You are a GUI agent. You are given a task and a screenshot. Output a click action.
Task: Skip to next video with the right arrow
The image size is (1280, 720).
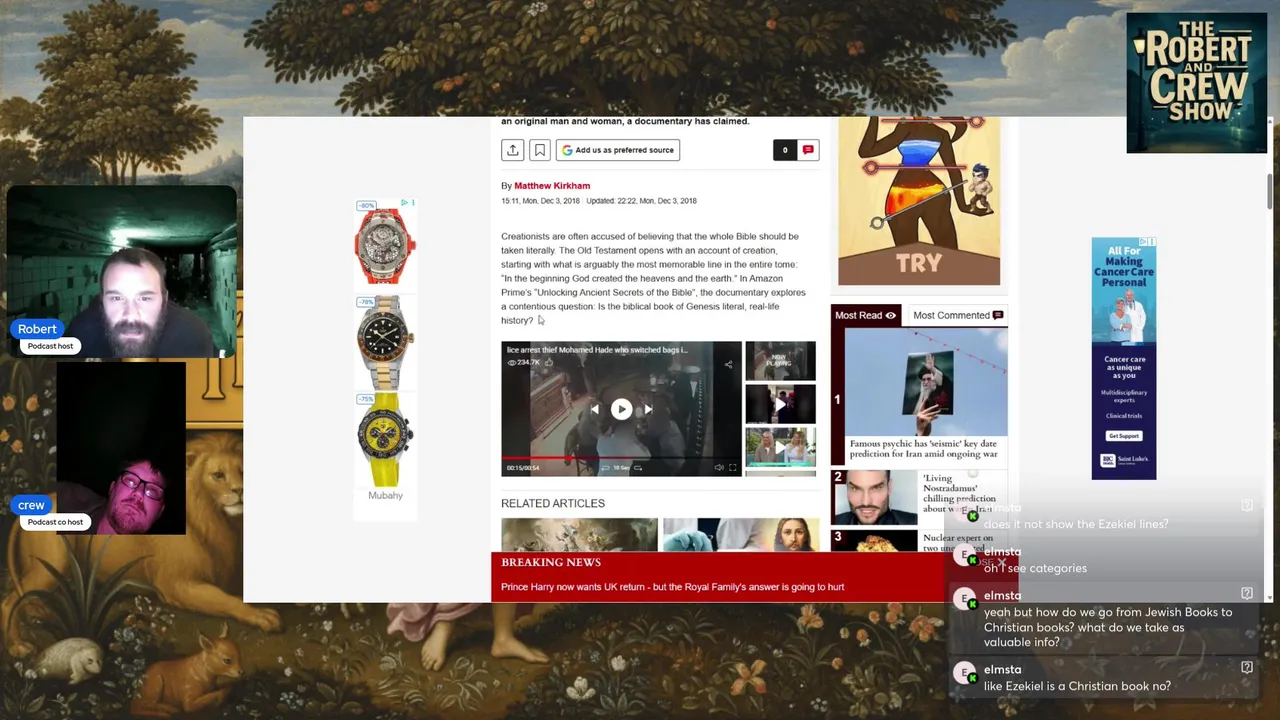tap(648, 409)
